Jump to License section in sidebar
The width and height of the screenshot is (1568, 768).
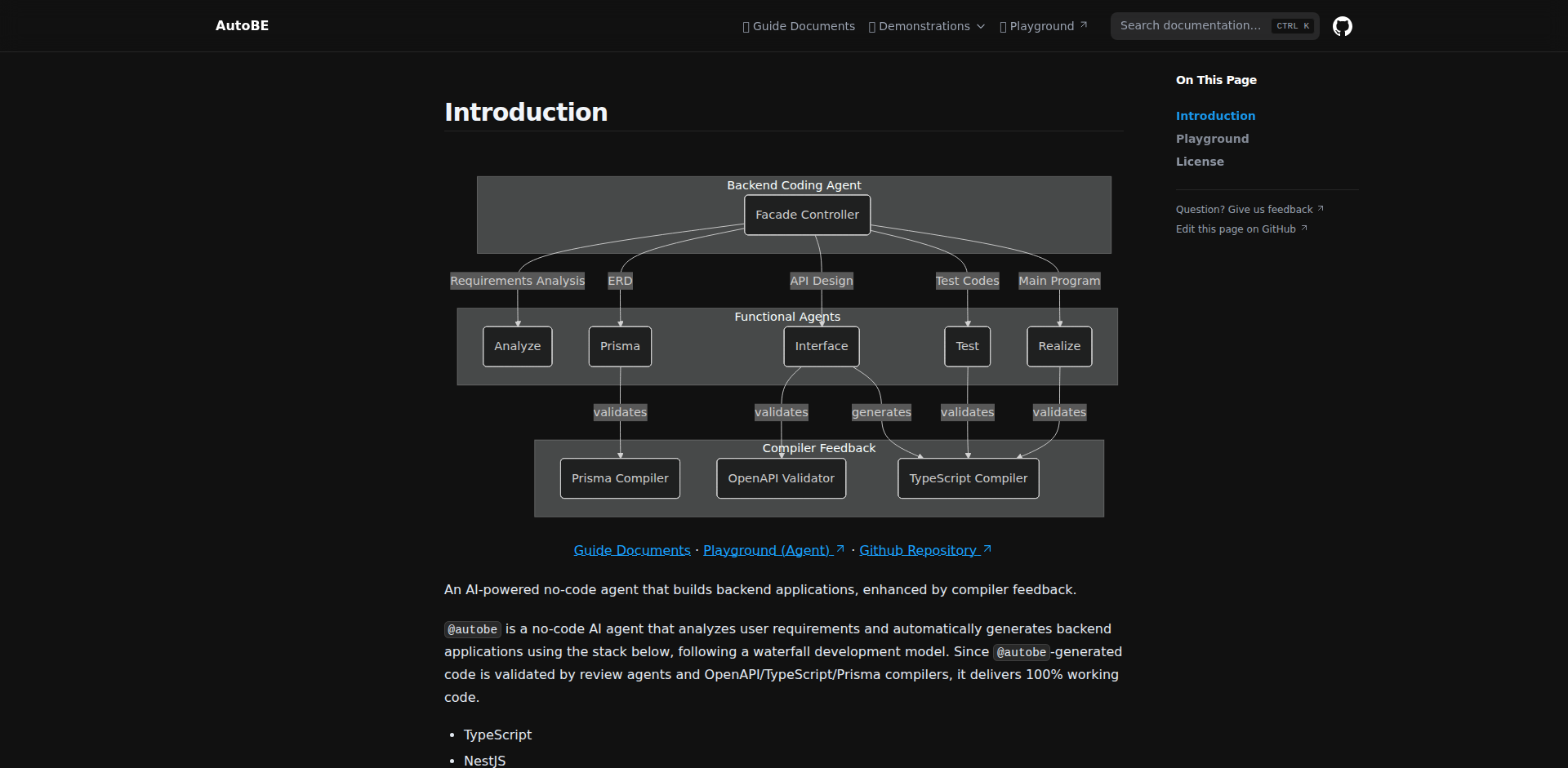point(1200,162)
